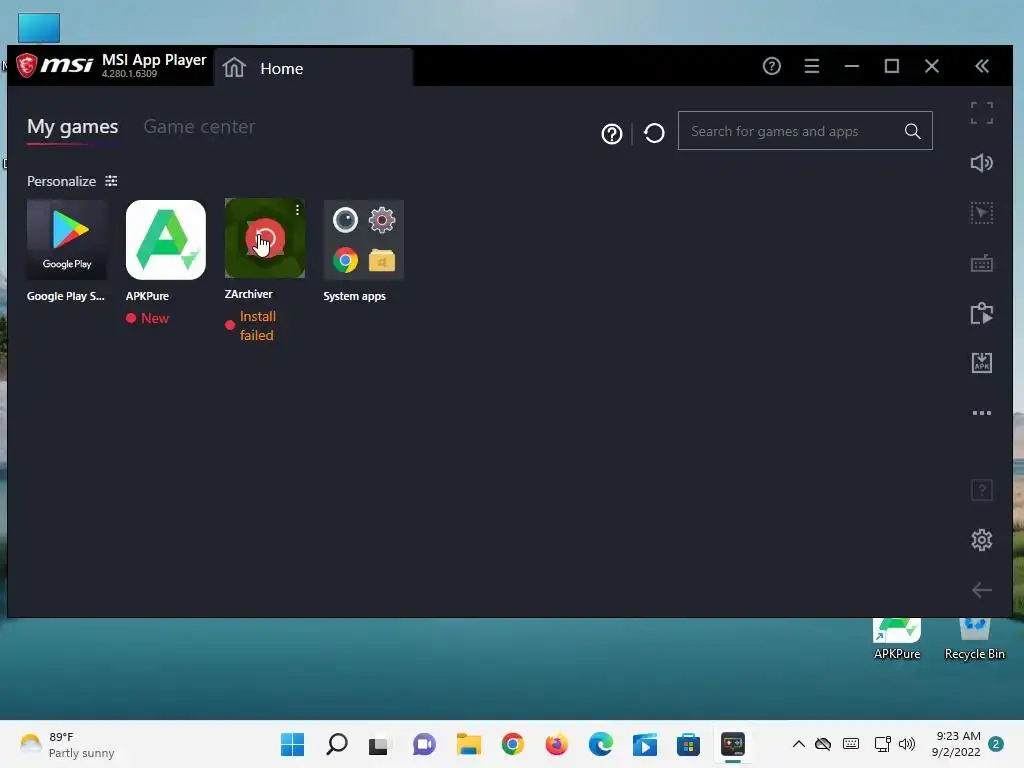Click the Install failed status text
Image resolution: width=1024 pixels, height=768 pixels.
click(x=257, y=325)
